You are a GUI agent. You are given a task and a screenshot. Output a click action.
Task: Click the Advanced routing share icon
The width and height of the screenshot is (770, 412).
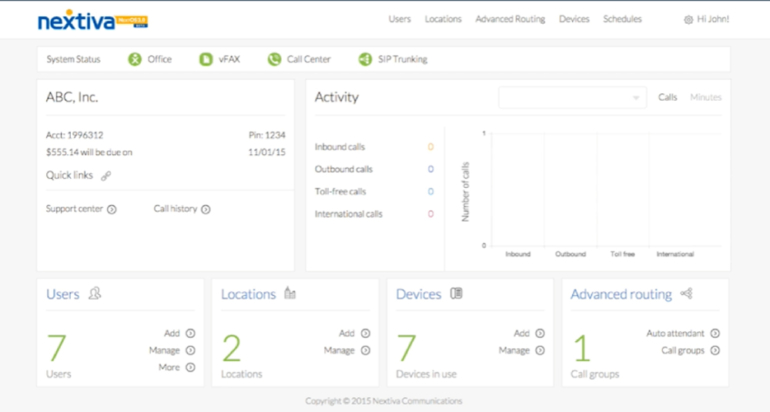[686, 294]
